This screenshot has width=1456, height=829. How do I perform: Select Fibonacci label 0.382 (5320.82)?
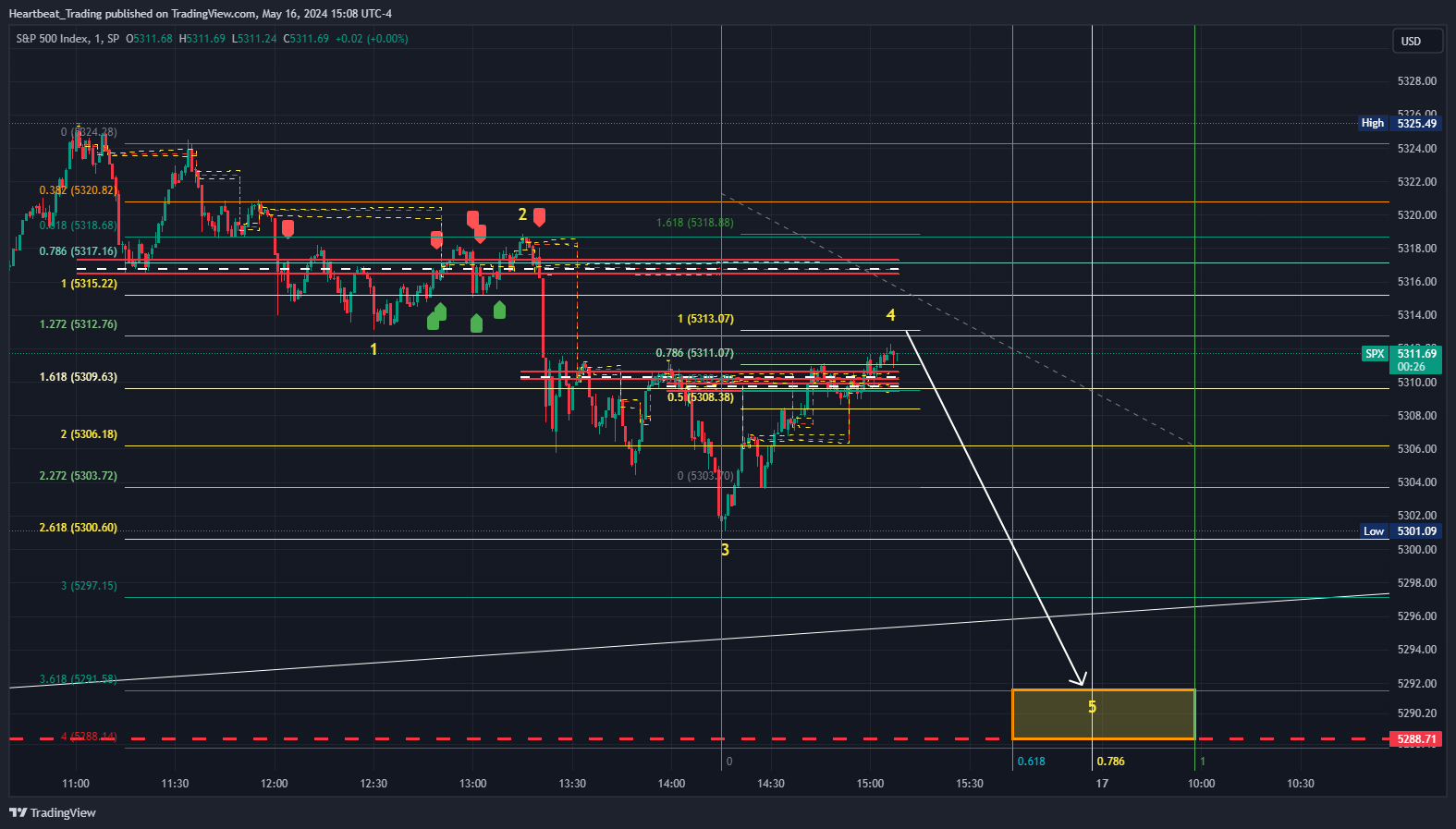tap(79, 190)
